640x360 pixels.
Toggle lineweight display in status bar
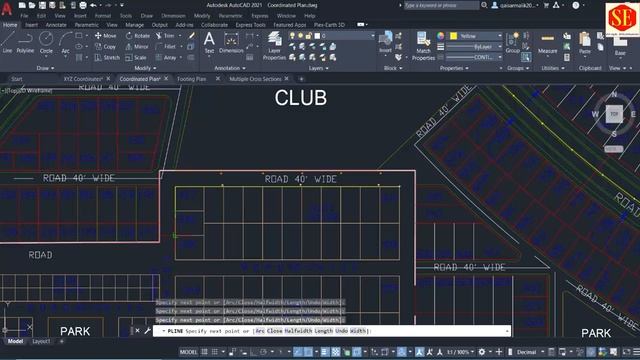tap(325, 352)
